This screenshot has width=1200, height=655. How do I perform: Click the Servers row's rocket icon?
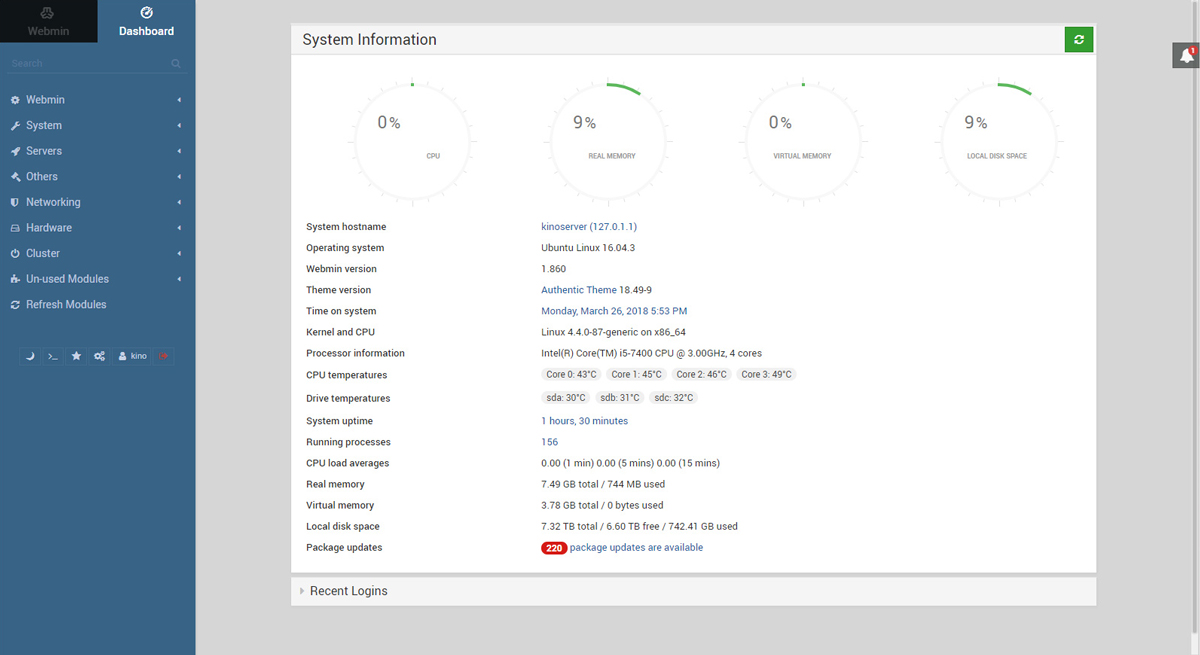[15, 151]
